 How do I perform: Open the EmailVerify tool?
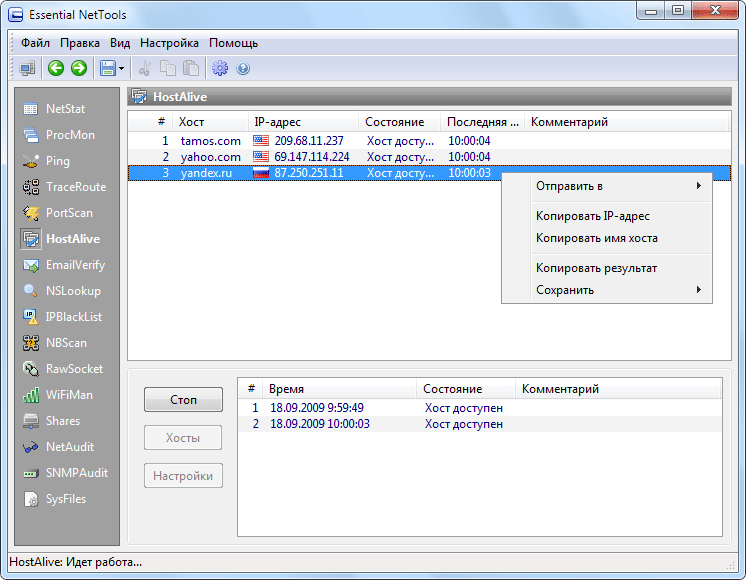[x=64, y=265]
